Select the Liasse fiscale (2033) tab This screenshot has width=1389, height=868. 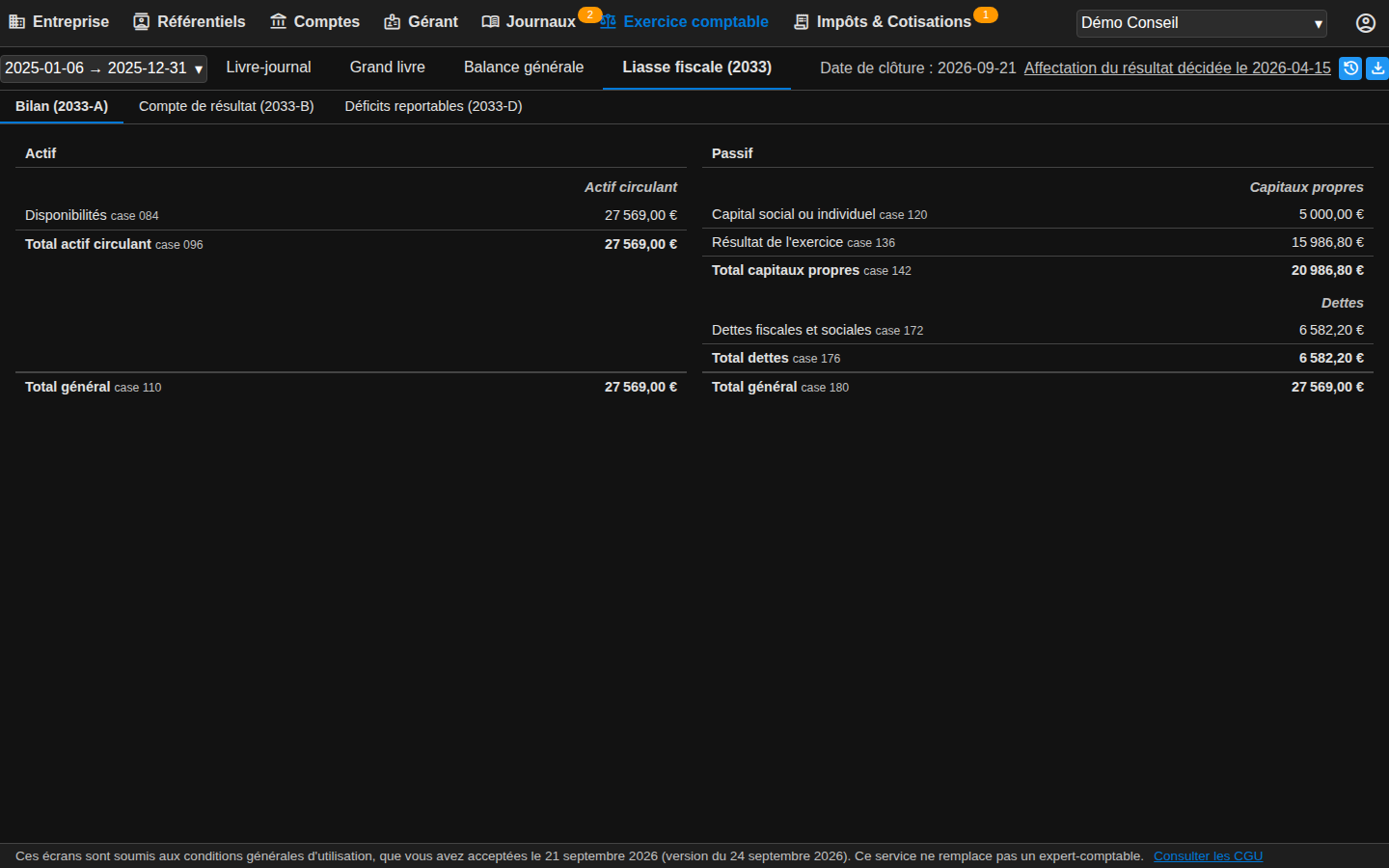click(696, 68)
